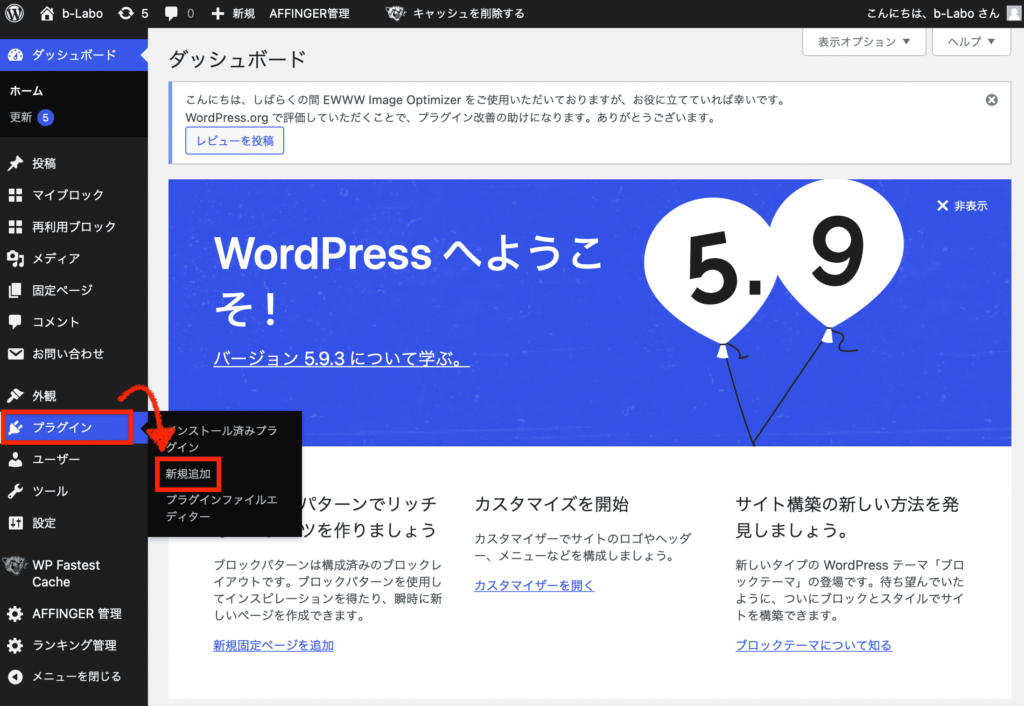Click the paintbrush icon for 外観
This screenshot has width=1024, height=706.
click(15, 395)
